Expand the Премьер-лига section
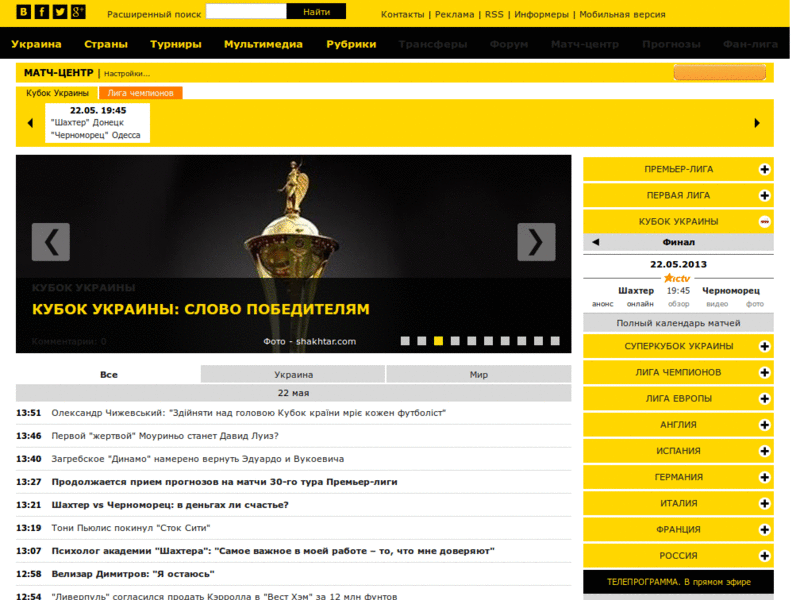This screenshot has width=800, height=600. [764, 169]
